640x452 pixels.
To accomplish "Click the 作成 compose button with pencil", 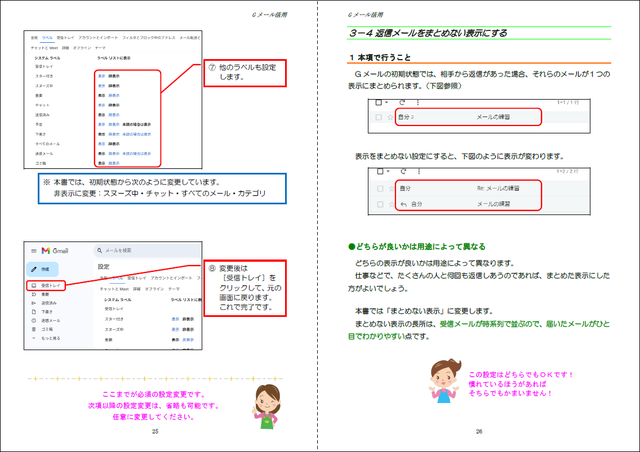I will [42, 269].
